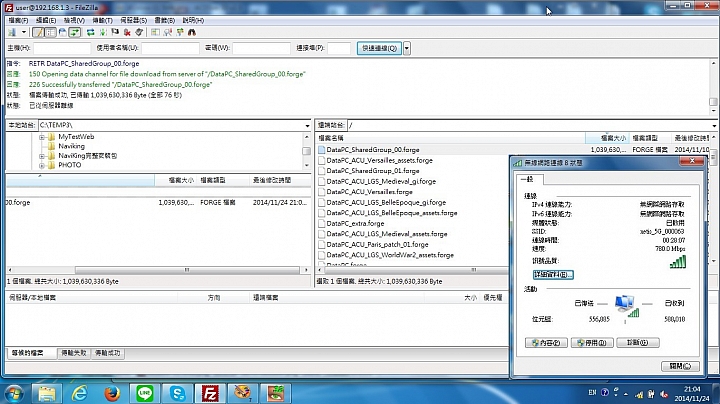The width and height of the screenshot is (720, 404).
Task: Select the Naviking folder in local tree
Action: click(71, 146)
